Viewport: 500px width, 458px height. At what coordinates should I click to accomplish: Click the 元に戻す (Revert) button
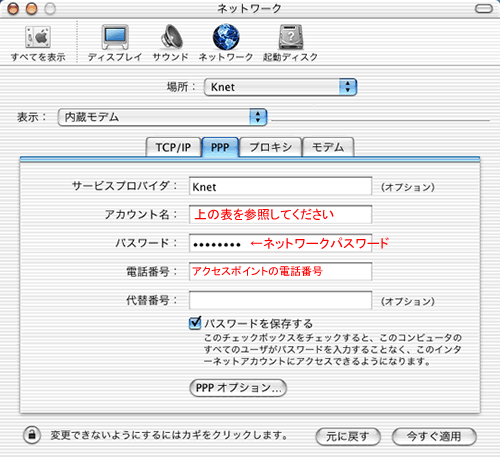(x=348, y=436)
